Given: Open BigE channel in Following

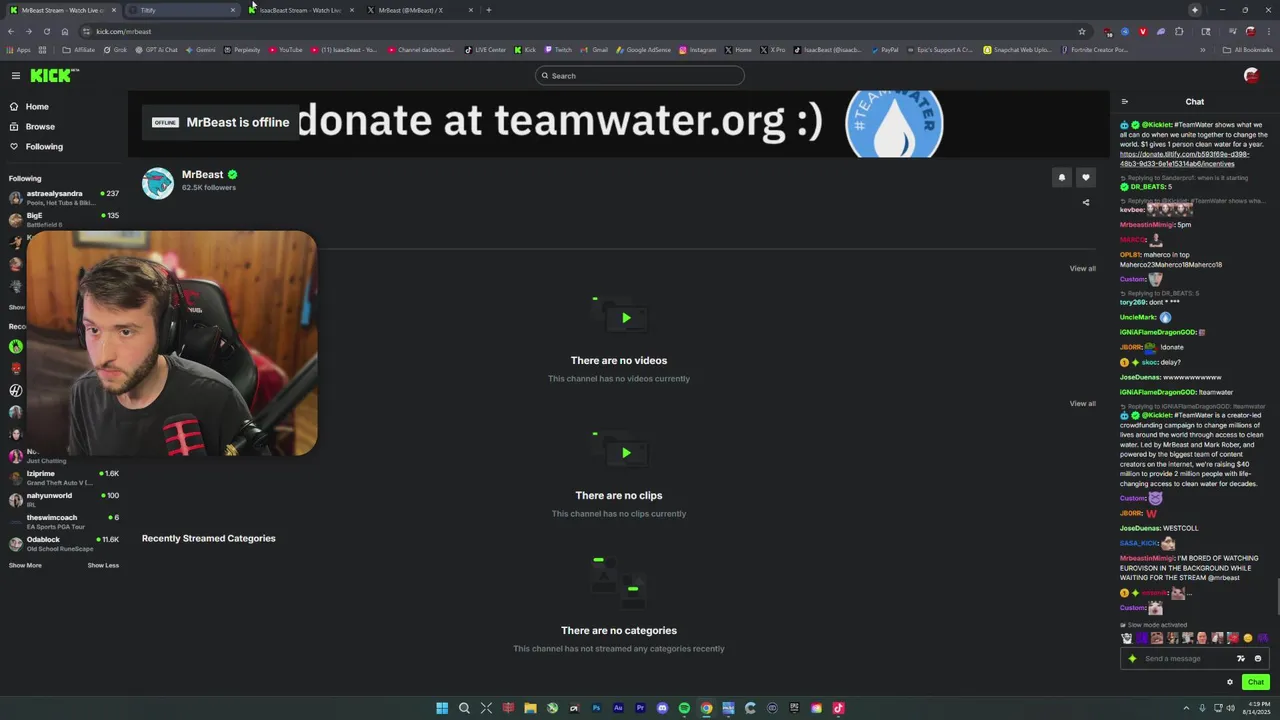Looking at the screenshot, I should [64, 219].
